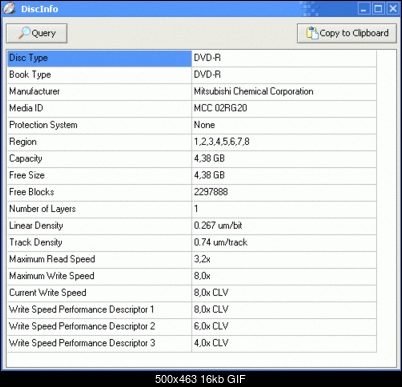Image resolution: width=402 pixels, height=387 pixels.
Task: Select the Free Blocks row label
Action: click(x=99, y=192)
